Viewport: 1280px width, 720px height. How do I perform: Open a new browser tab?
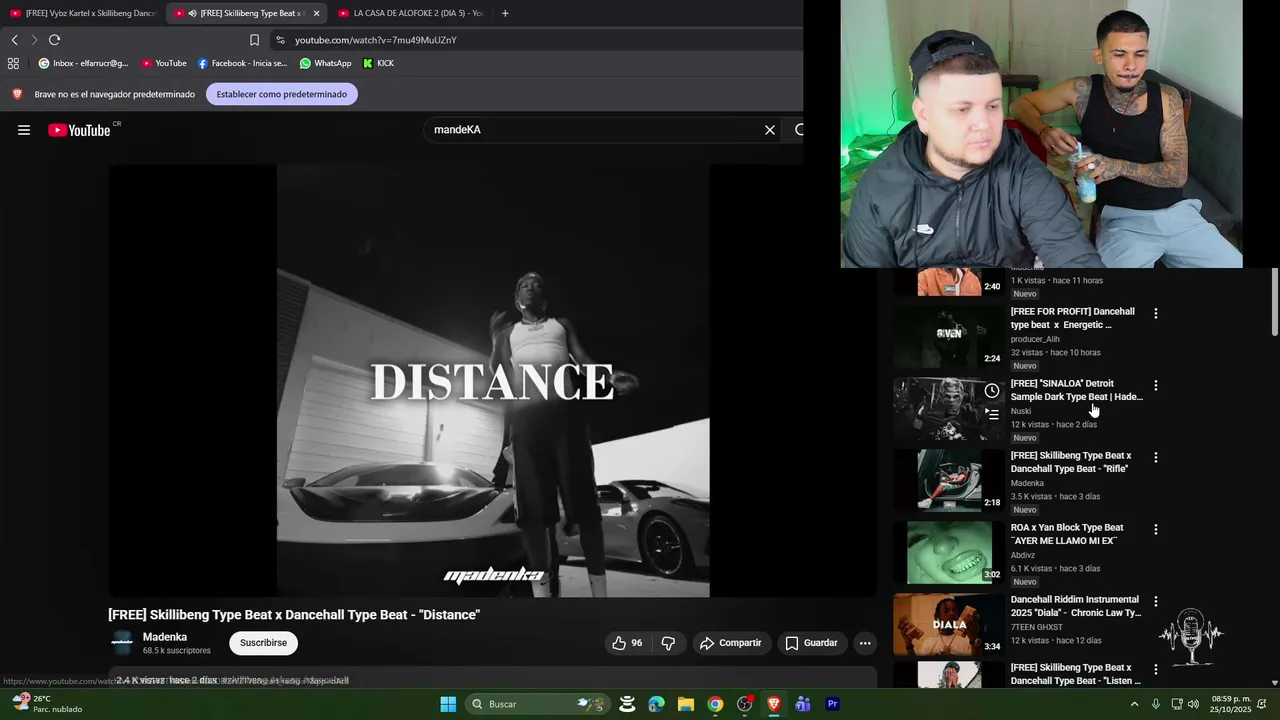[x=505, y=13]
